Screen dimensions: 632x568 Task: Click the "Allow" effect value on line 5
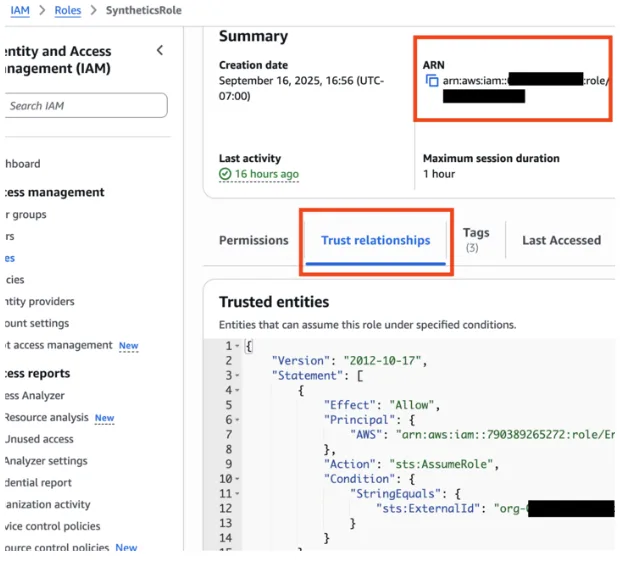tap(411, 405)
